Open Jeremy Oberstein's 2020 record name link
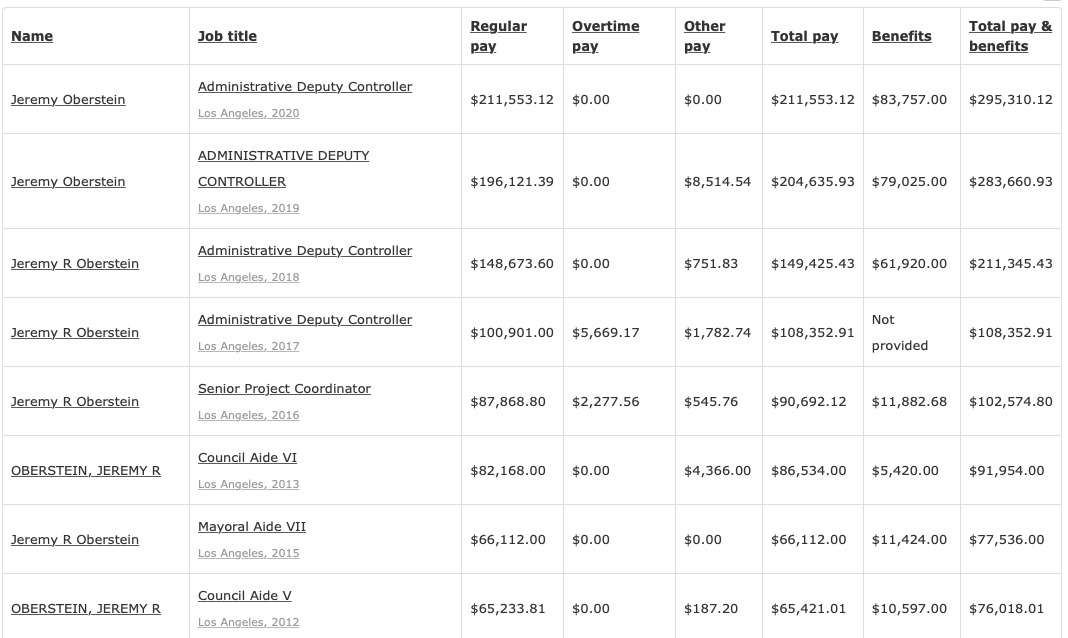This screenshot has width=1068, height=638. pyautogui.click(x=68, y=100)
